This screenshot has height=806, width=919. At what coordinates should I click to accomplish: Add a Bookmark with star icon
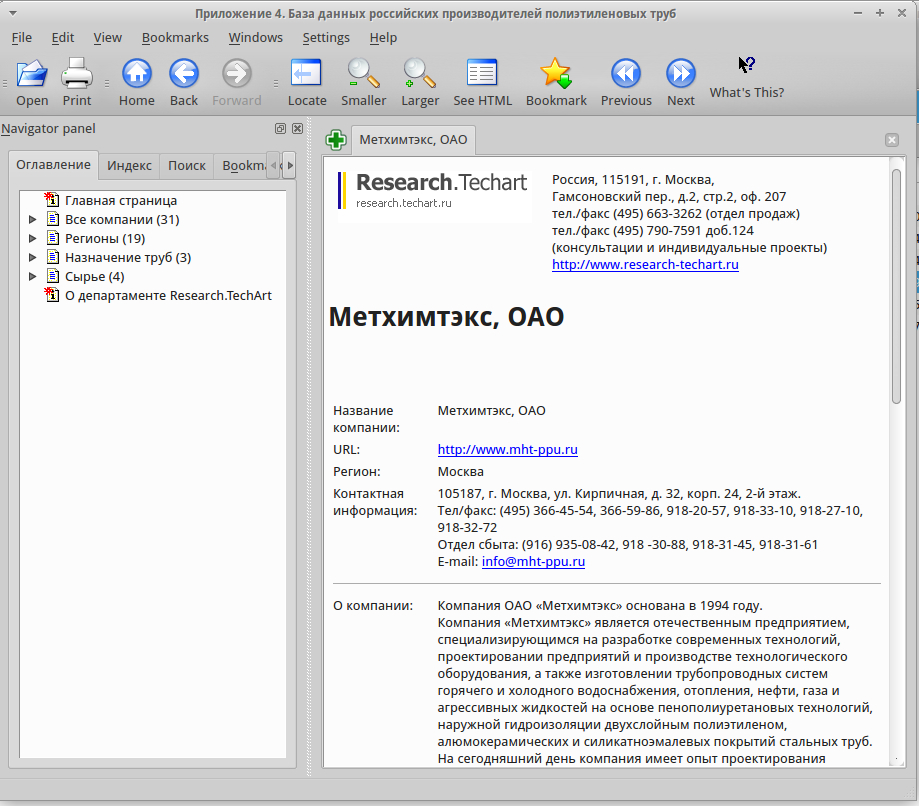(556, 73)
